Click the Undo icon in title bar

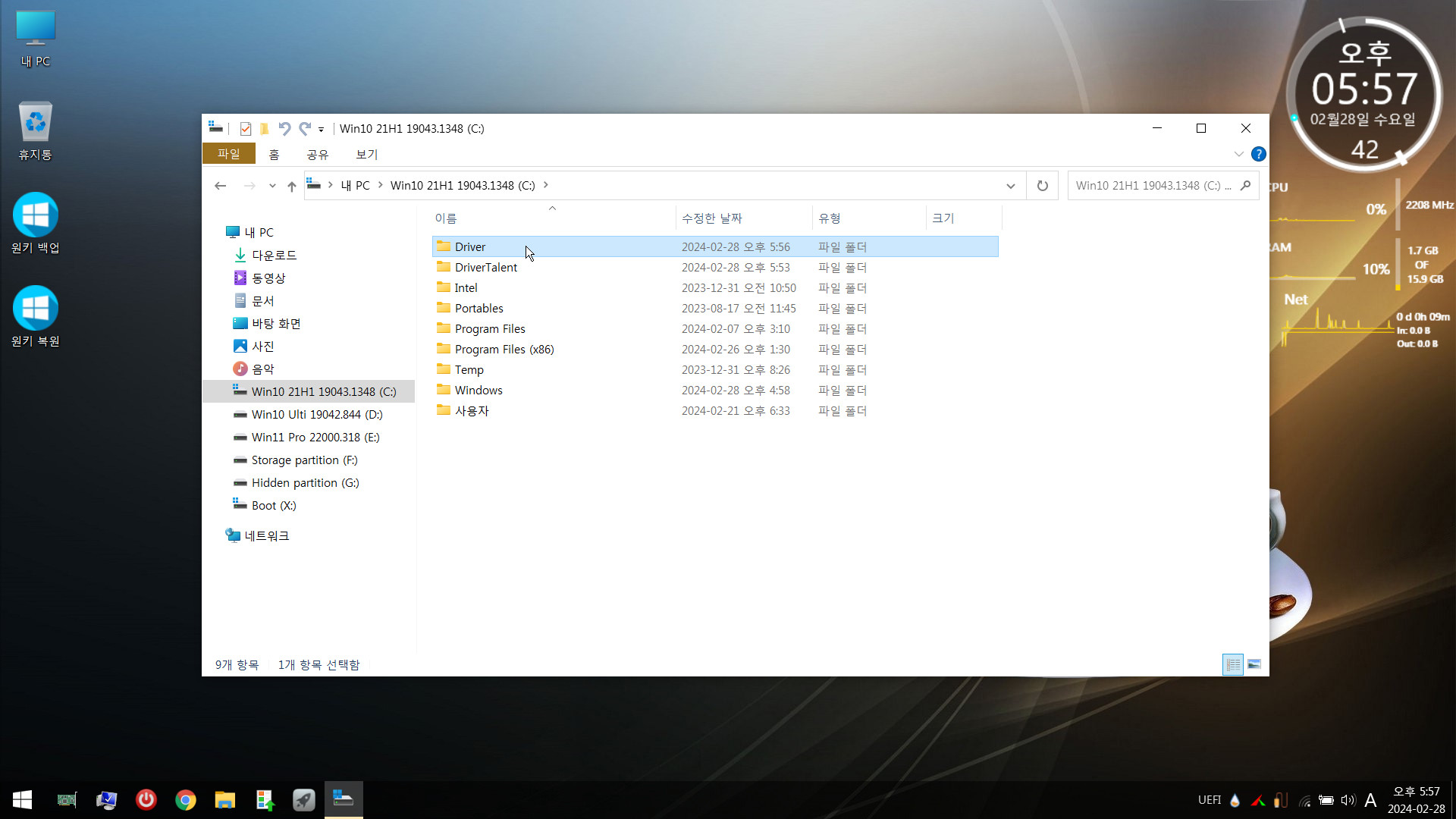(284, 129)
